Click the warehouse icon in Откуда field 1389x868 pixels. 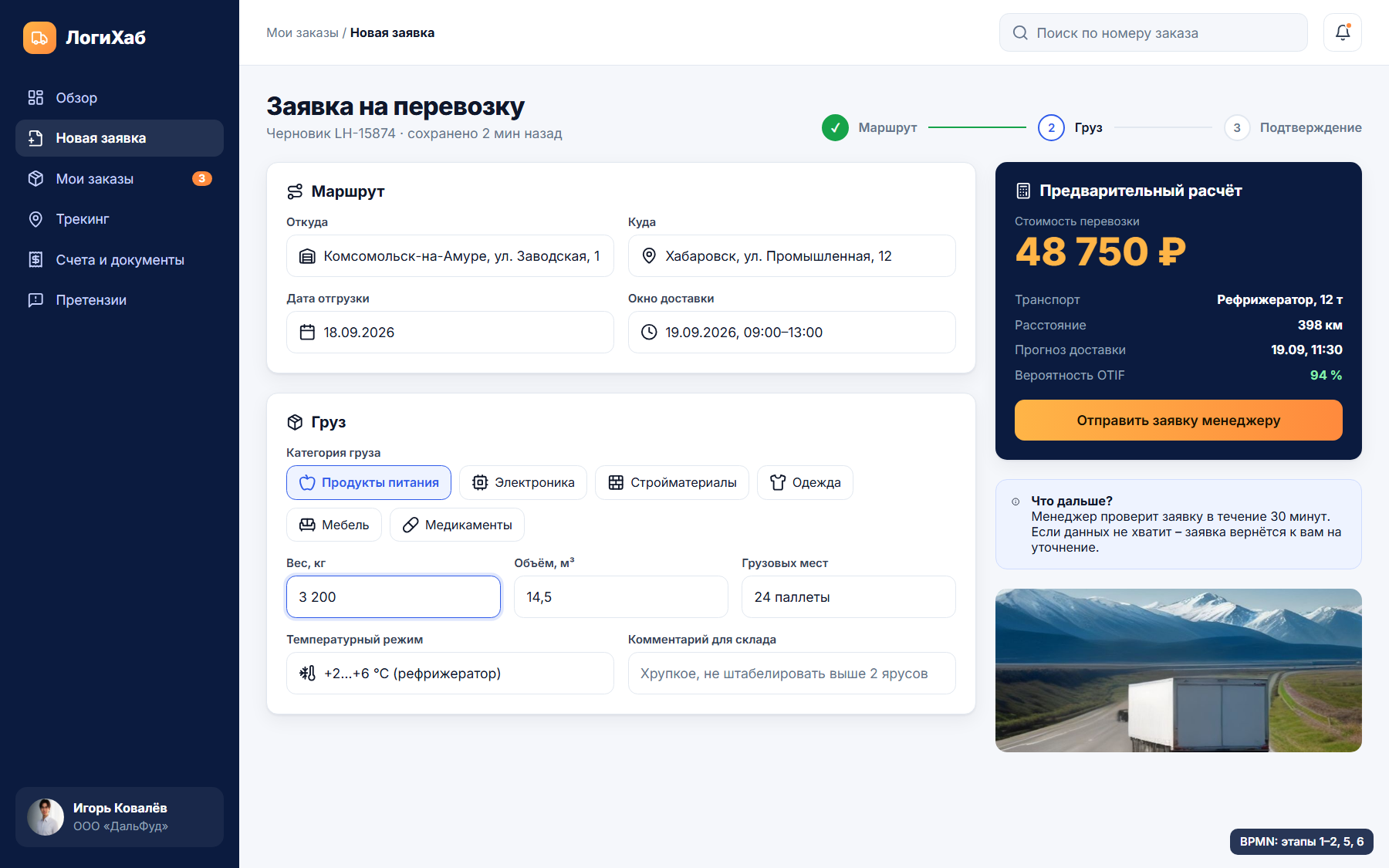[307, 256]
